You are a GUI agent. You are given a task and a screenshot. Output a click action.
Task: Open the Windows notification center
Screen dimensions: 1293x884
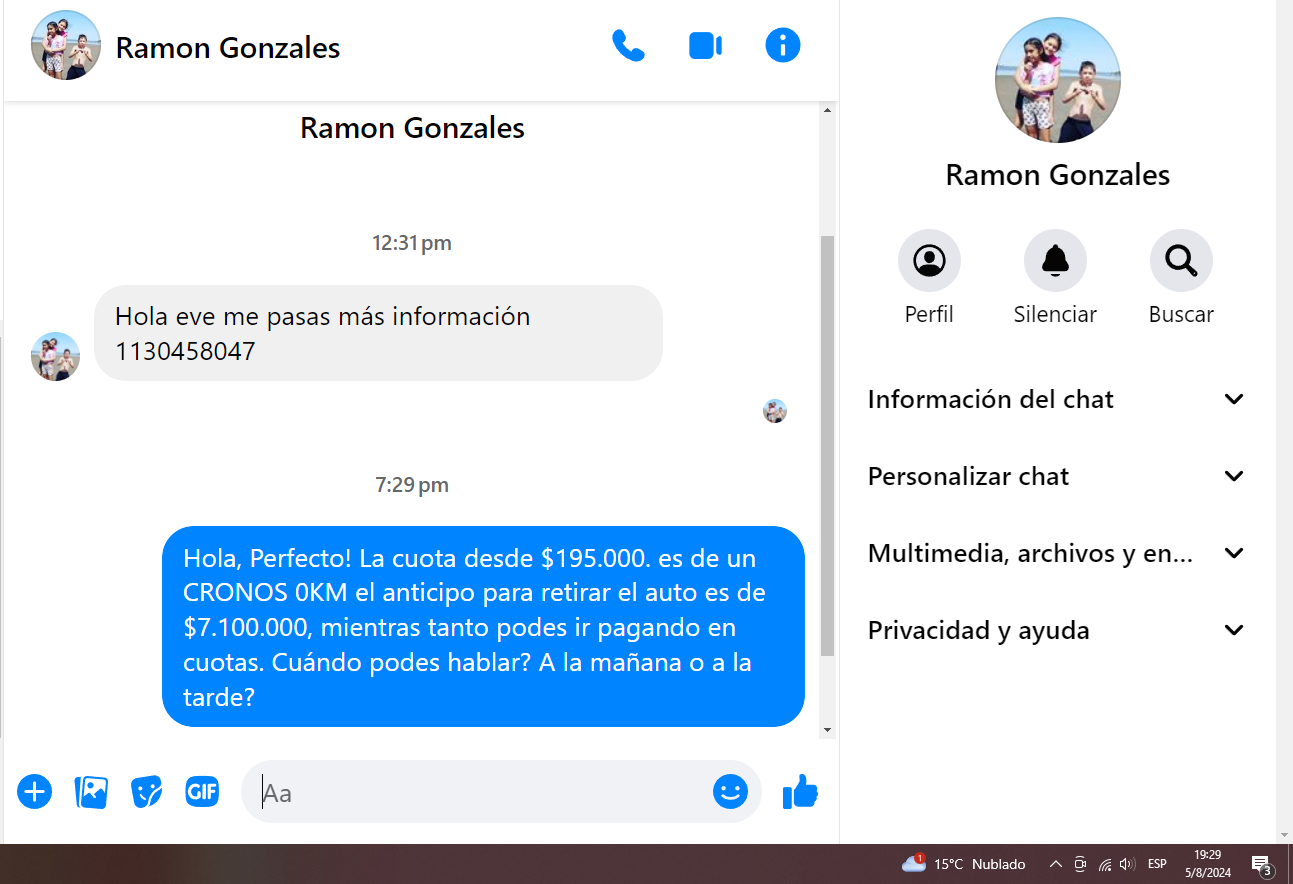point(1262,864)
